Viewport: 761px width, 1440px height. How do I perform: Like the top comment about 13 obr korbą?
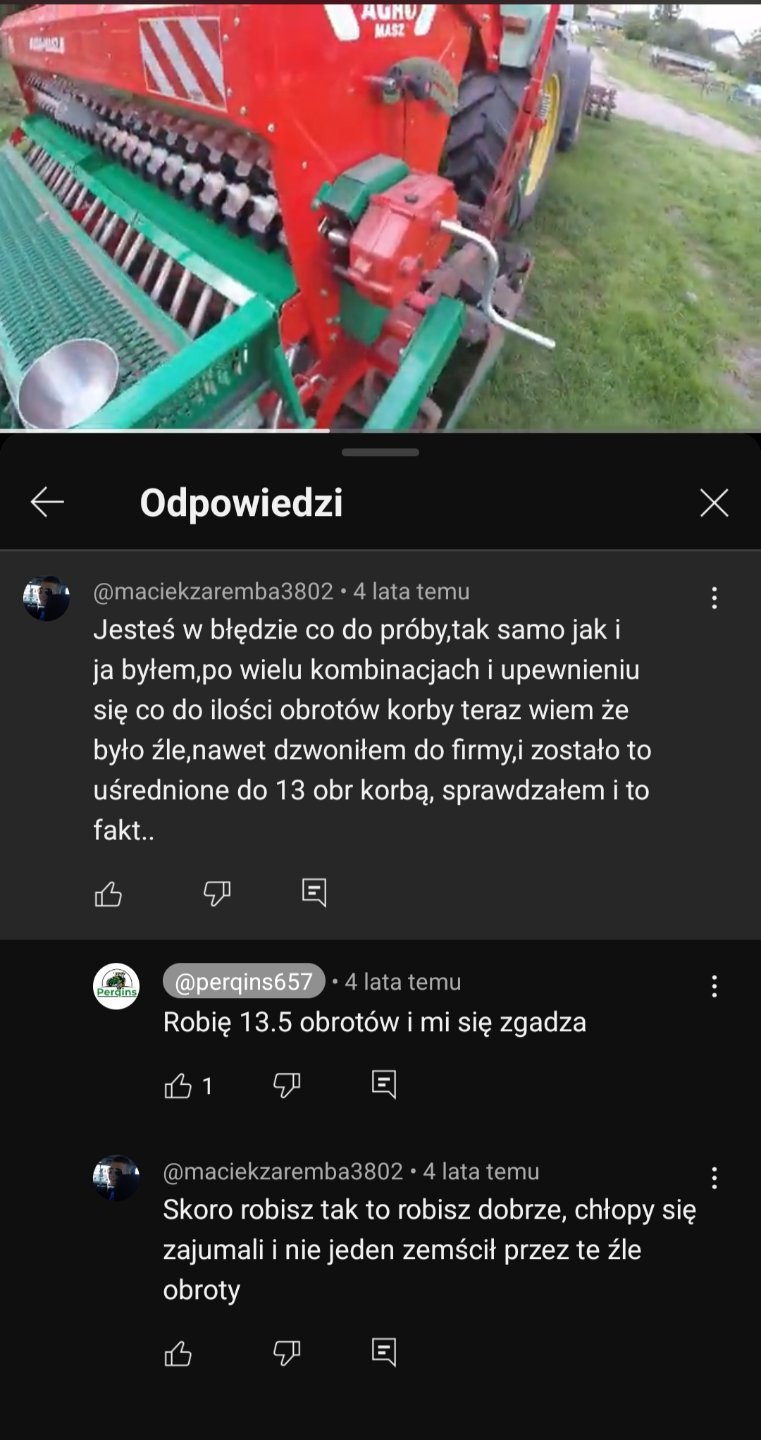[x=108, y=893]
